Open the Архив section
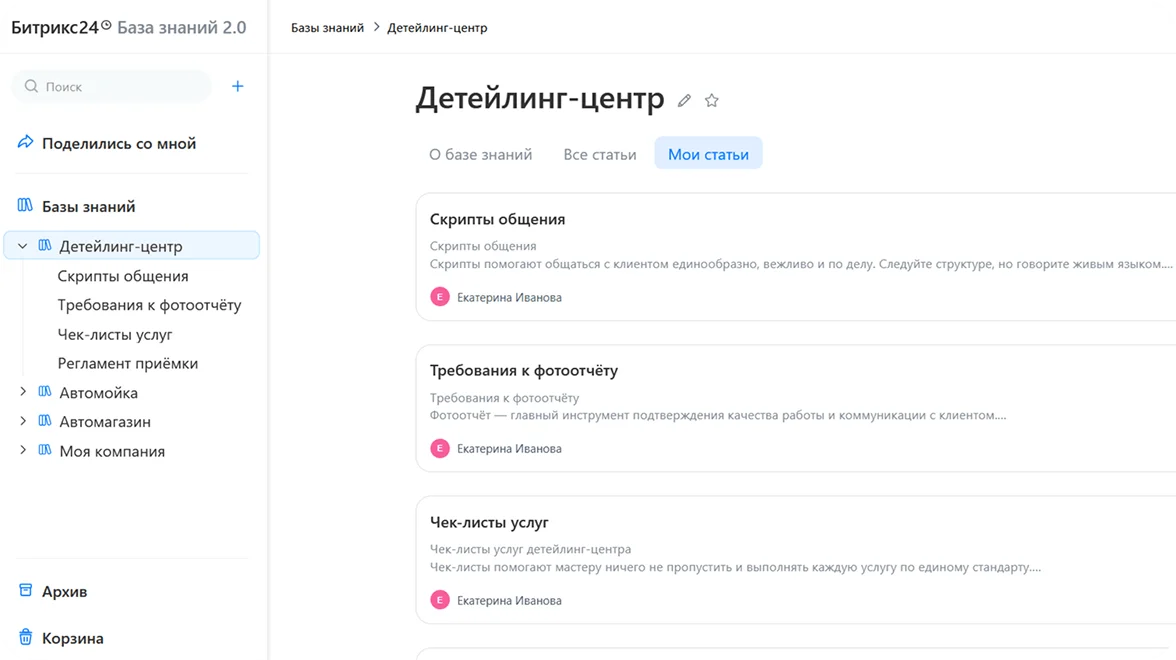Image resolution: width=1176 pixels, height=660 pixels. coord(64,591)
